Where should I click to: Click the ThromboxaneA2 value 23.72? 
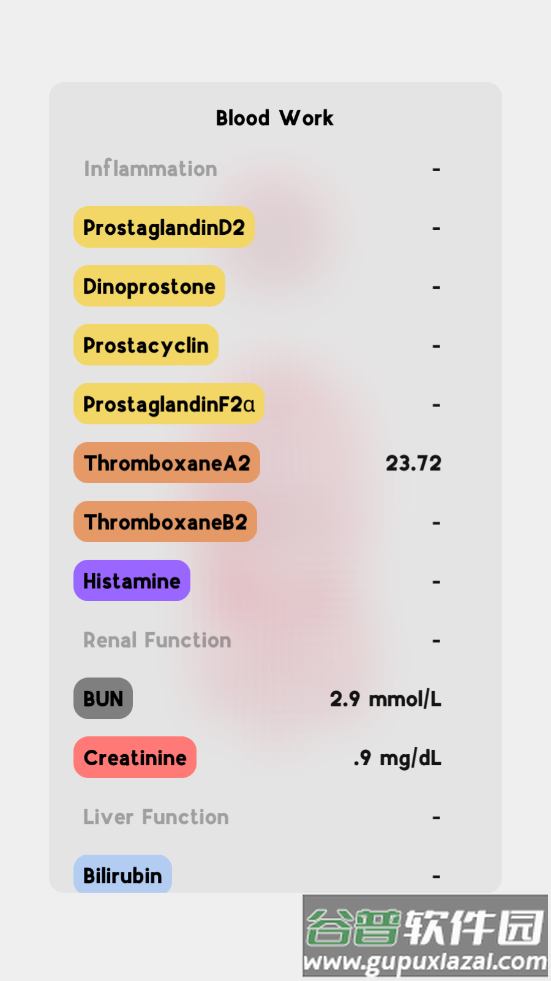point(413,463)
